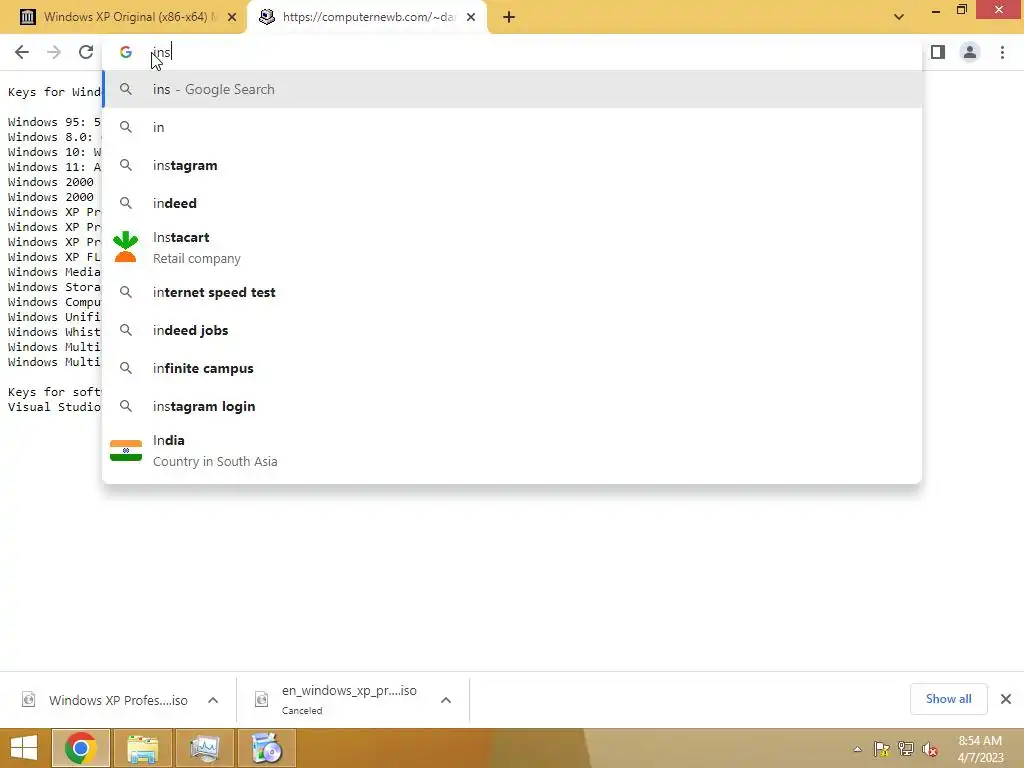Click the muted volume tray icon
This screenshot has height=768, width=1024.
tap(930, 749)
